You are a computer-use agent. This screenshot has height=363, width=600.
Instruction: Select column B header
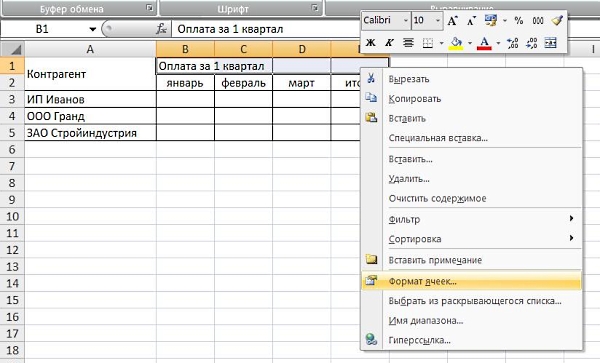point(185,49)
